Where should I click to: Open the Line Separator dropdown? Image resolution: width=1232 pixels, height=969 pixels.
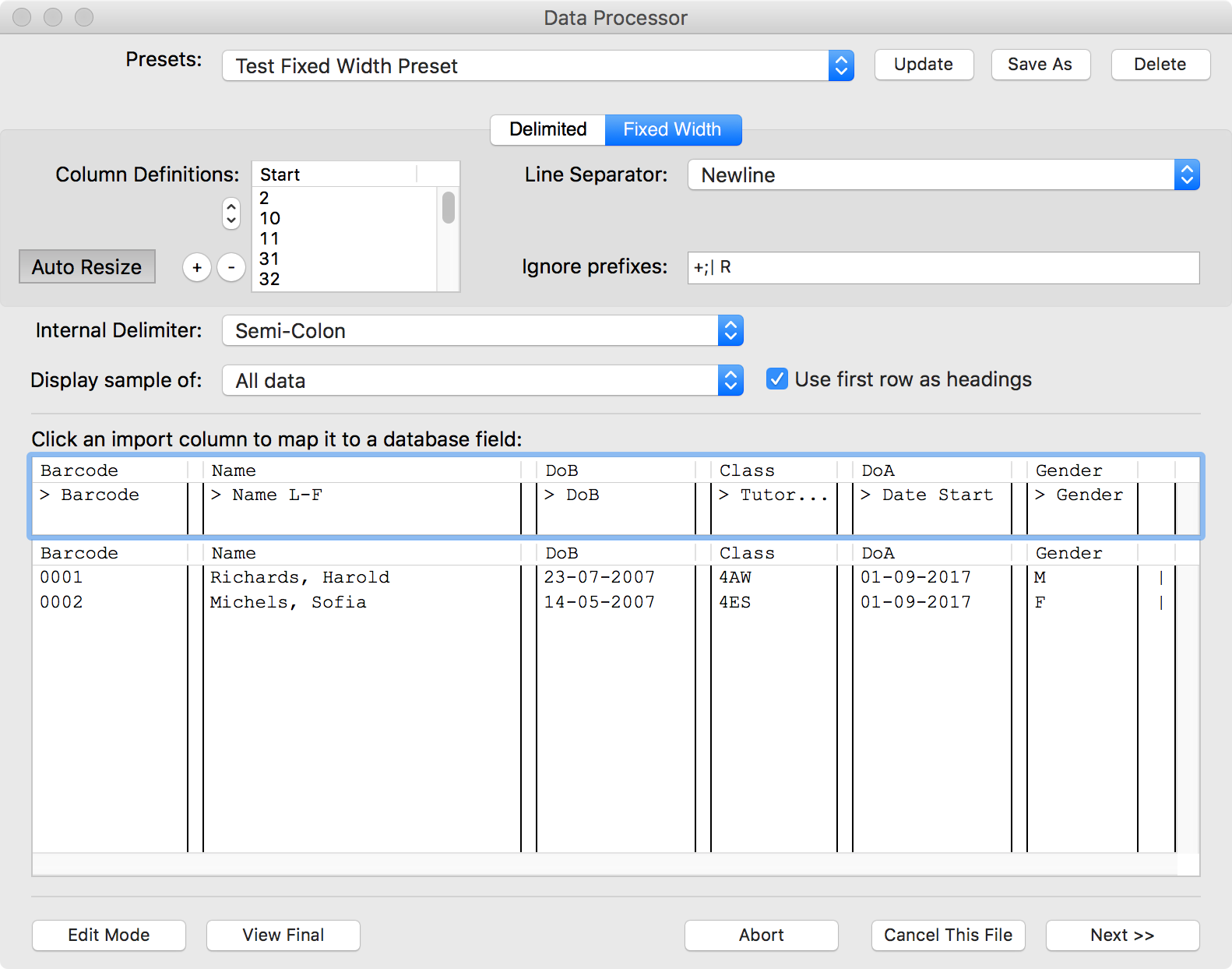(944, 174)
